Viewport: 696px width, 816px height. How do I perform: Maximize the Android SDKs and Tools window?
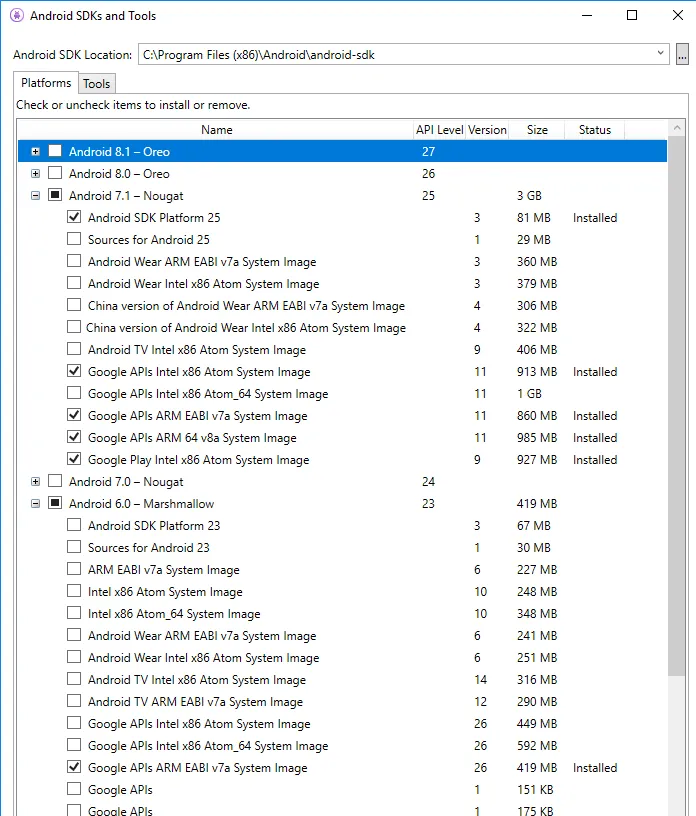(x=631, y=15)
